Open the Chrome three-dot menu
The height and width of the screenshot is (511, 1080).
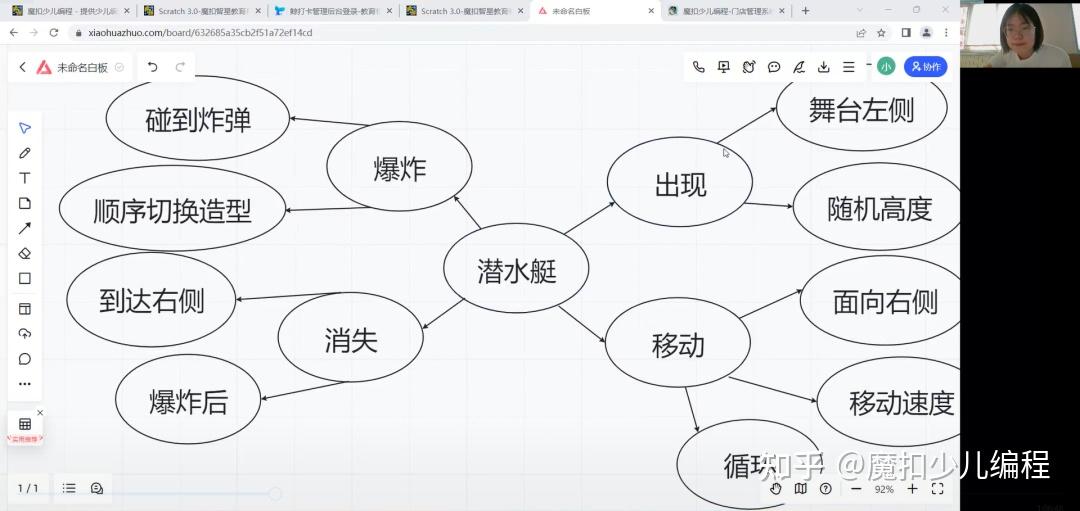pos(946,32)
